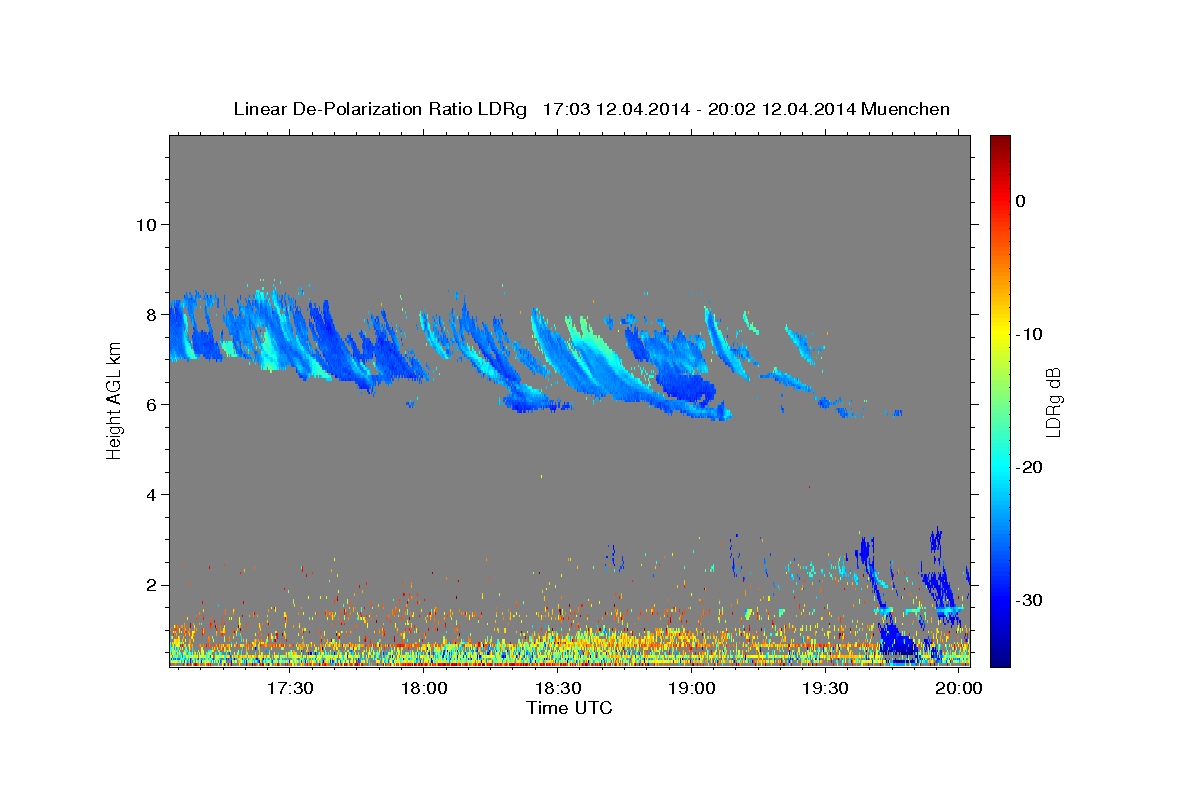Click the start time '17:03 12.04.2014' in title

click(616, 109)
